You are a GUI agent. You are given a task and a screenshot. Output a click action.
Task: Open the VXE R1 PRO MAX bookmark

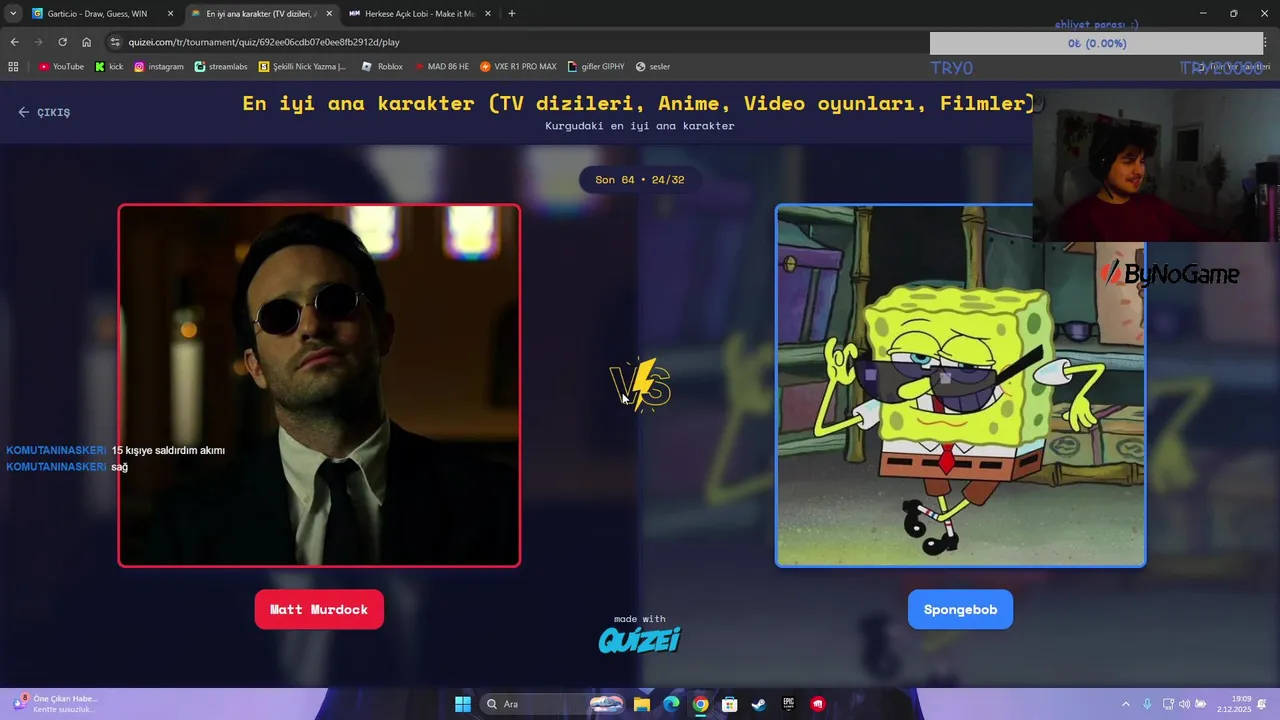(x=518, y=66)
